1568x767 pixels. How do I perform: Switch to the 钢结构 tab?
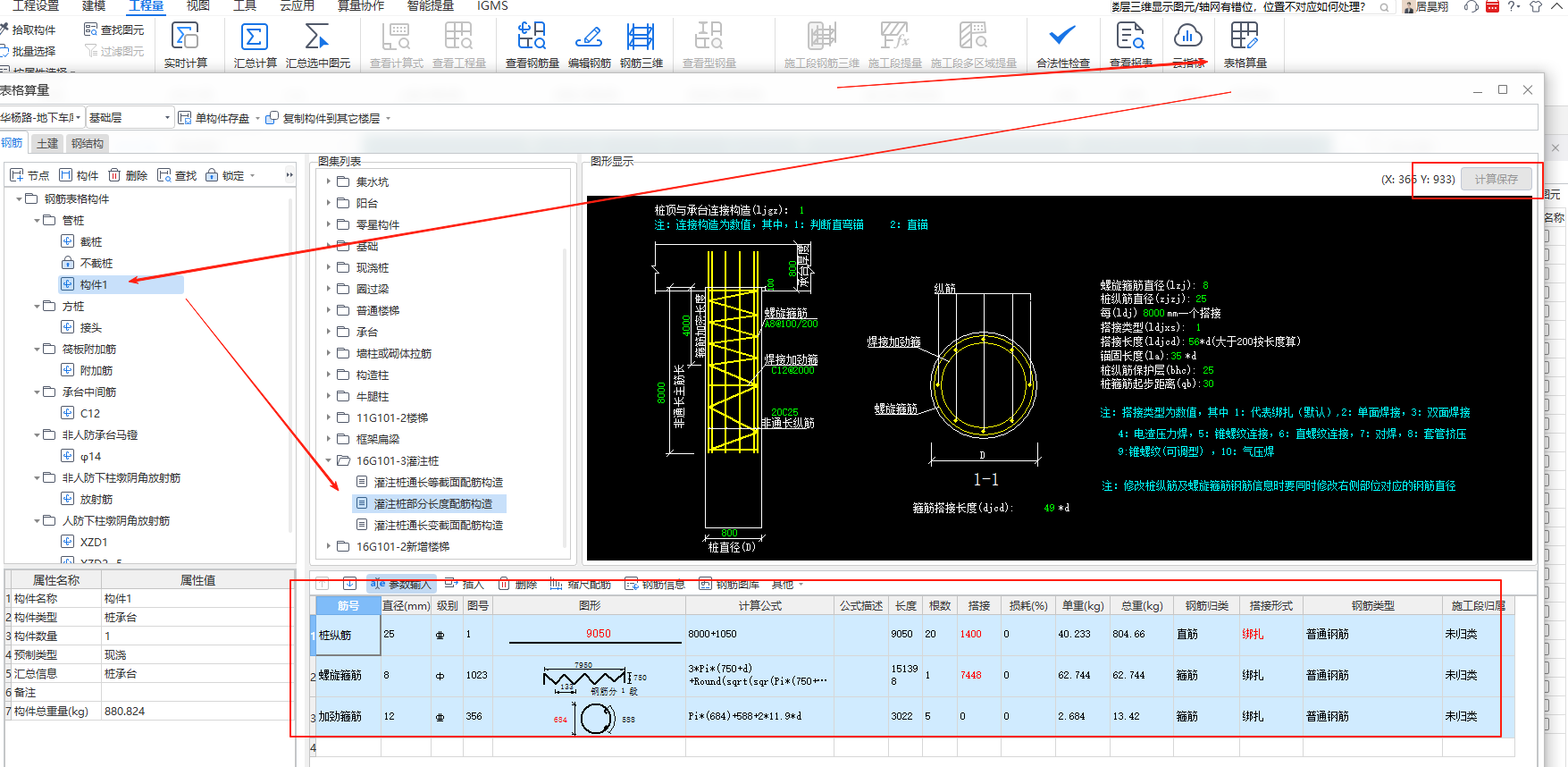(x=88, y=143)
